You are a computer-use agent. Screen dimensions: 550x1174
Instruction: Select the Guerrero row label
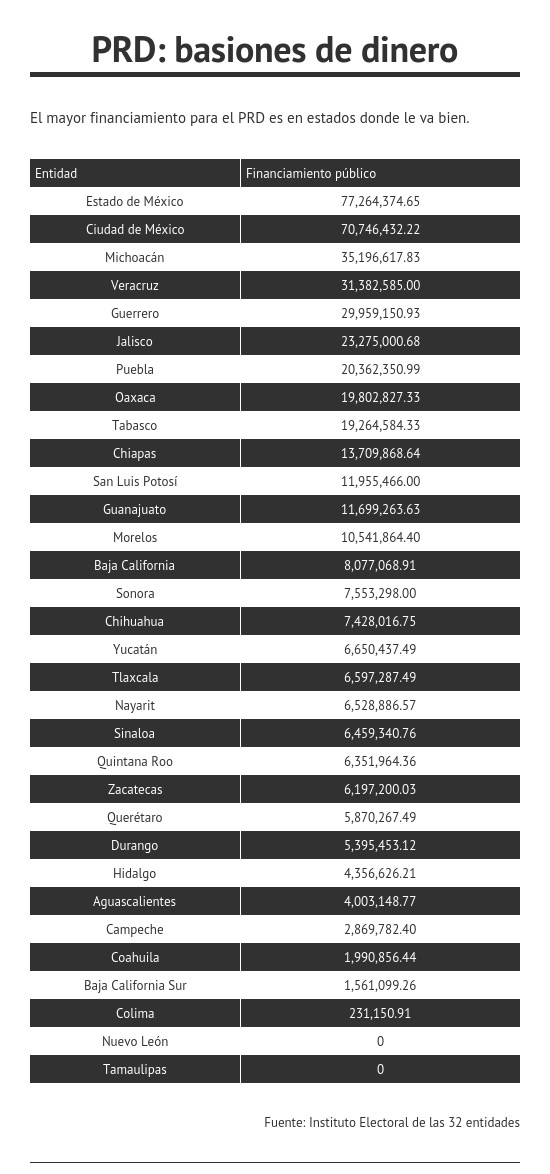[x=135, y=314]
